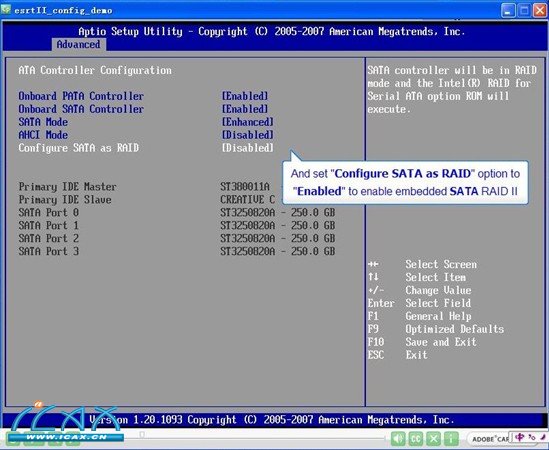
Task: Click the playback progress slider handle
Action: coord(142,435)
